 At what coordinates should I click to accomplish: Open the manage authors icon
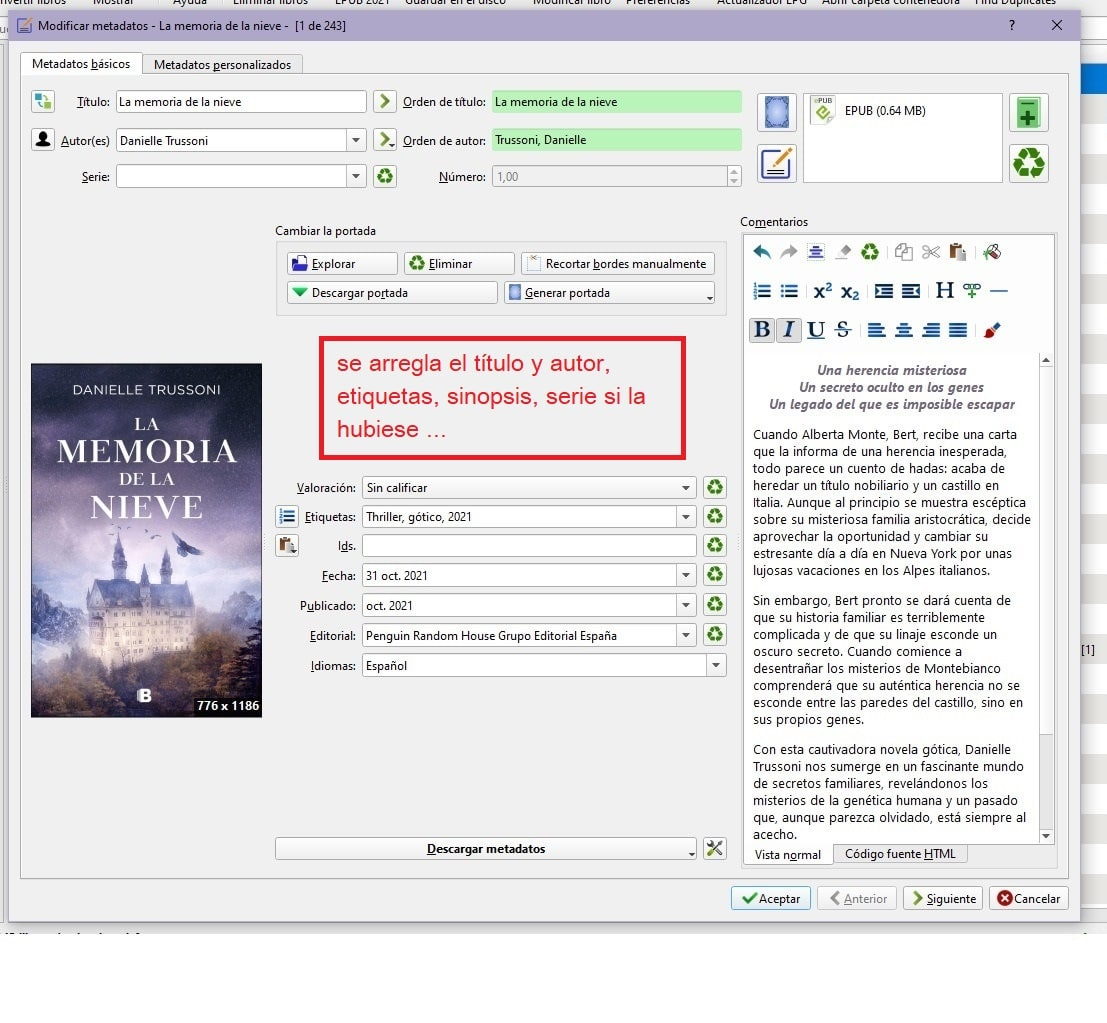[x=43, y=140]
